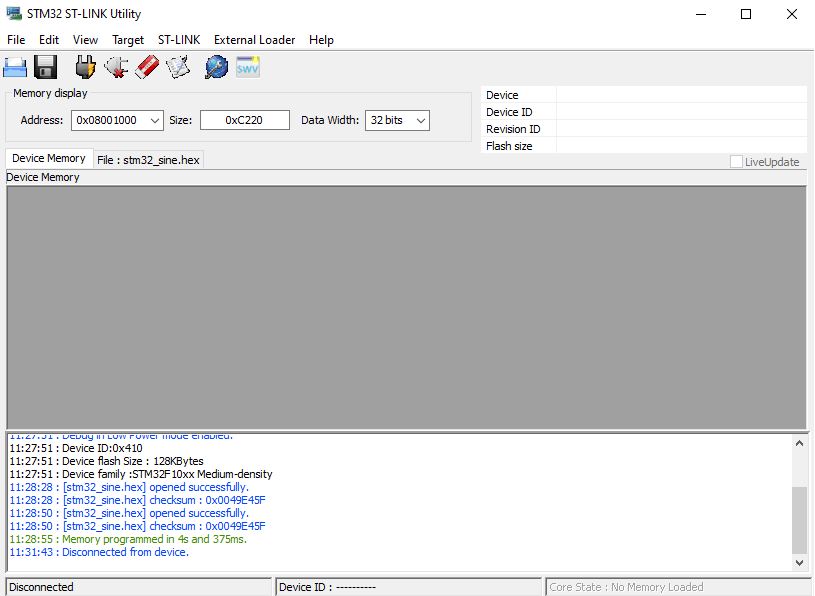Open the Data Width dropdown
Viewport: 815px width, 596px height.
(x=420, y=120)
